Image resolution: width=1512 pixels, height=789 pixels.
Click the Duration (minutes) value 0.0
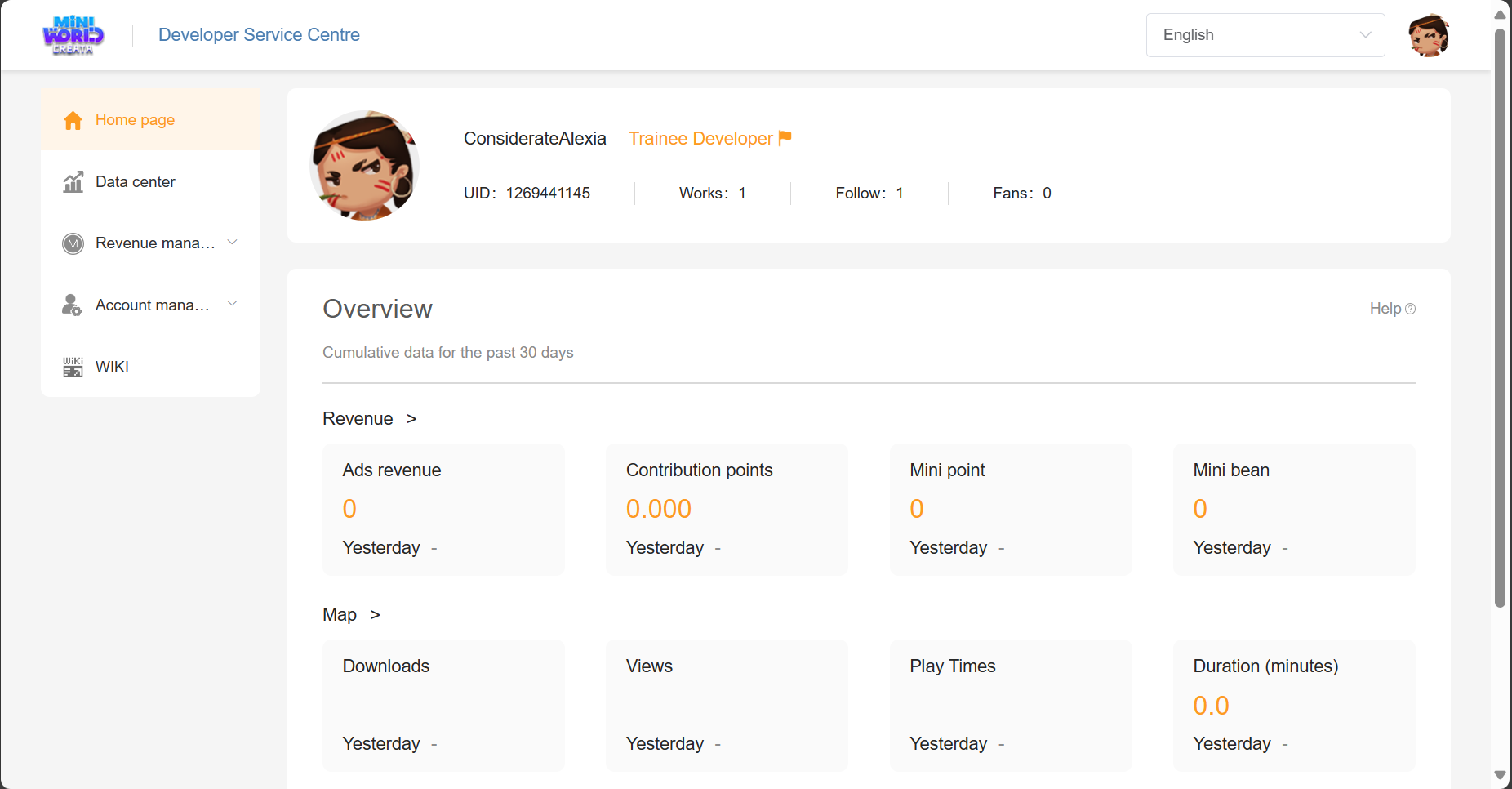1211,706
